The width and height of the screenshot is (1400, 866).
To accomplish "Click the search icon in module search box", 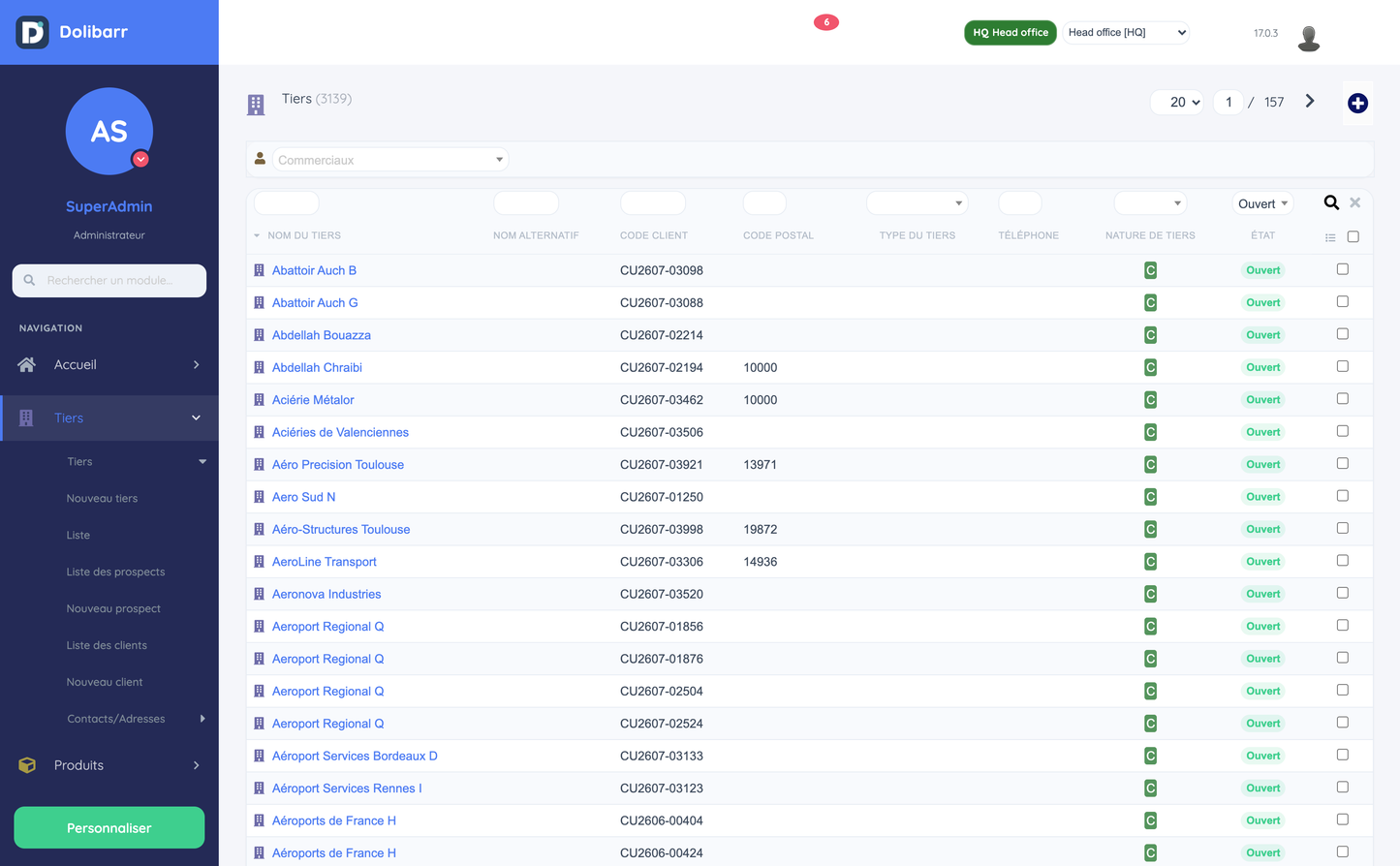I will click(x=29, y=280).
